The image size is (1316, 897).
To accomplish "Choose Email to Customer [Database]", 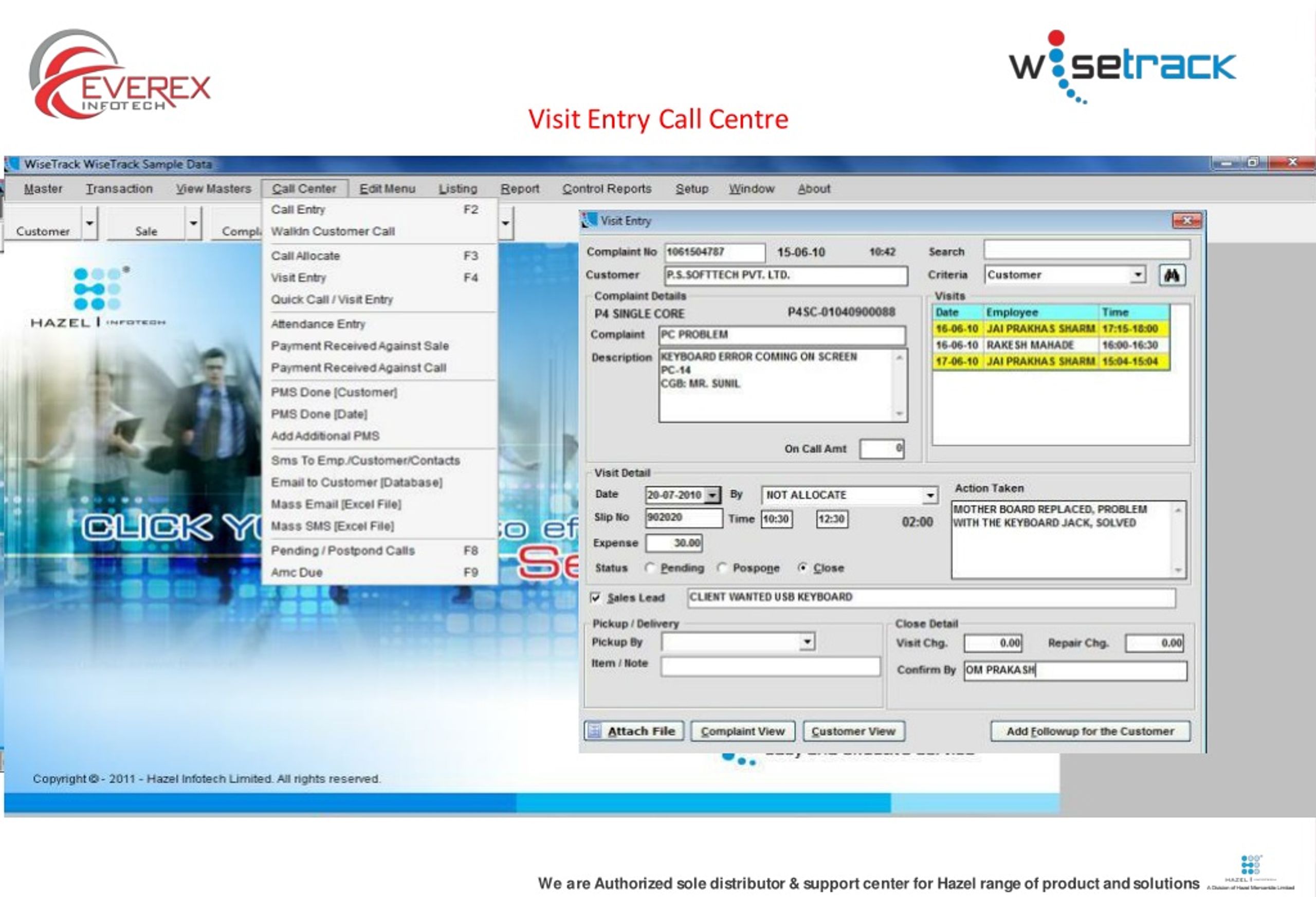I will [x=380, y=483].
